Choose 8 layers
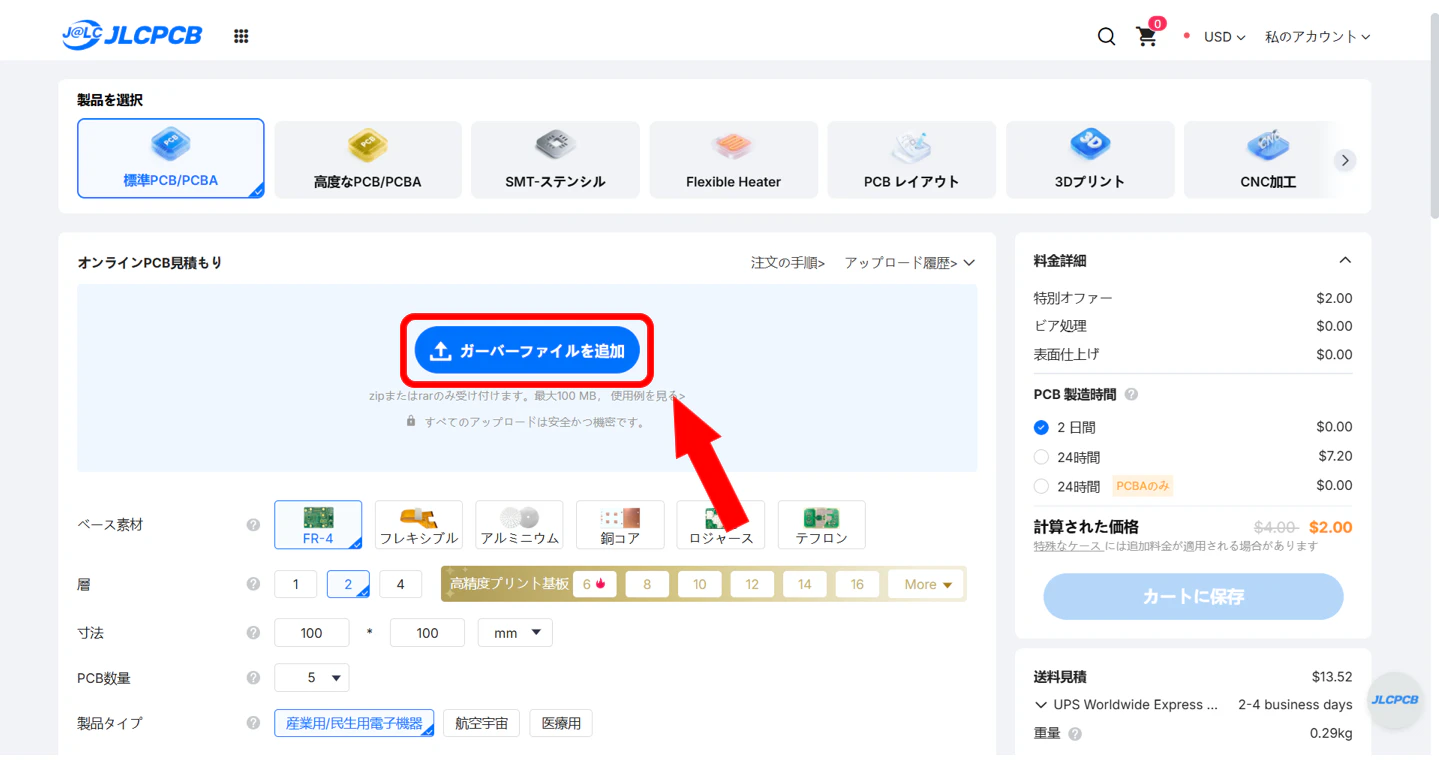1439x763 pixels. tap(647, 584)
